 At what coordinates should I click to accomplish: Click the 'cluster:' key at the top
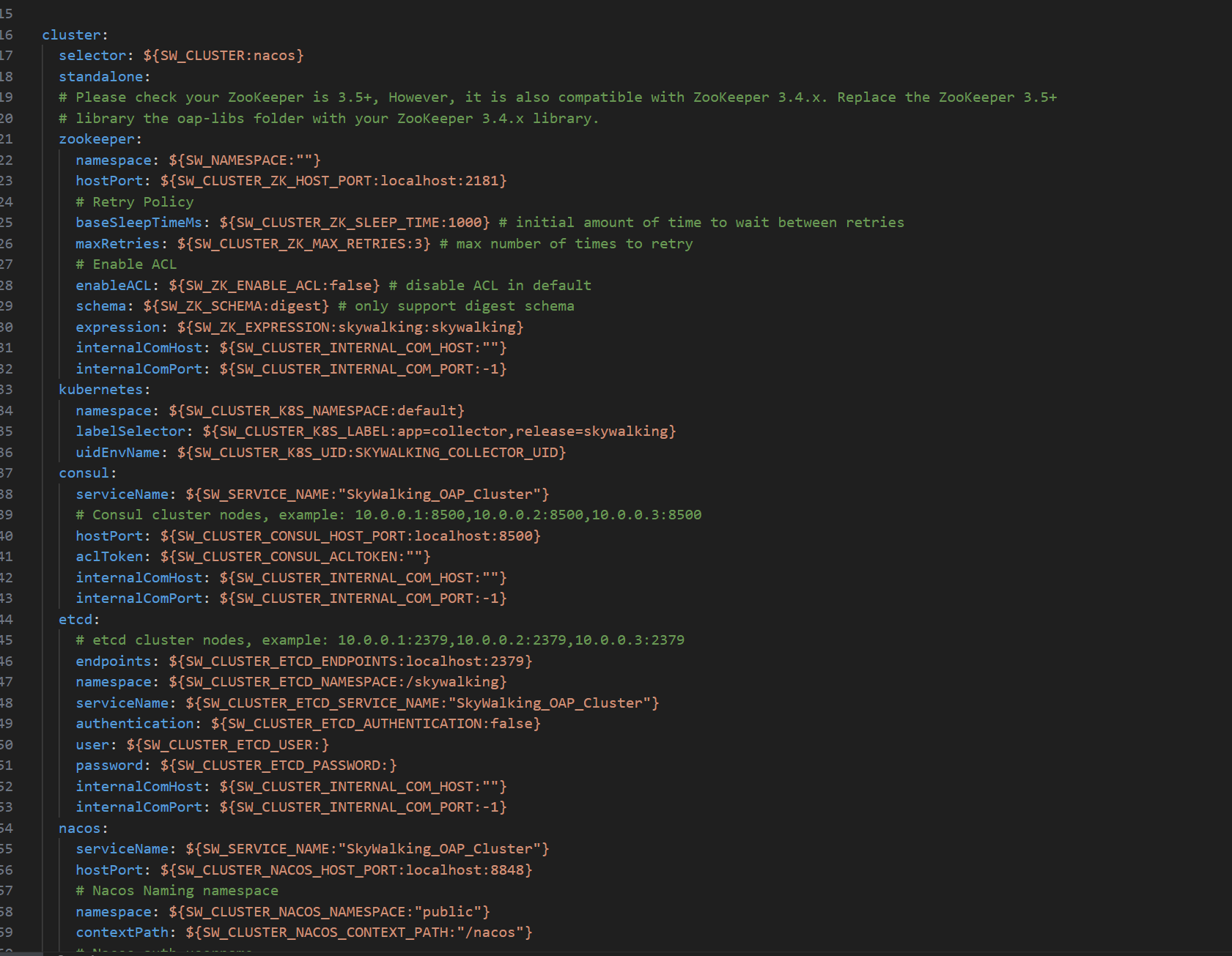click(x=75, y=35)
